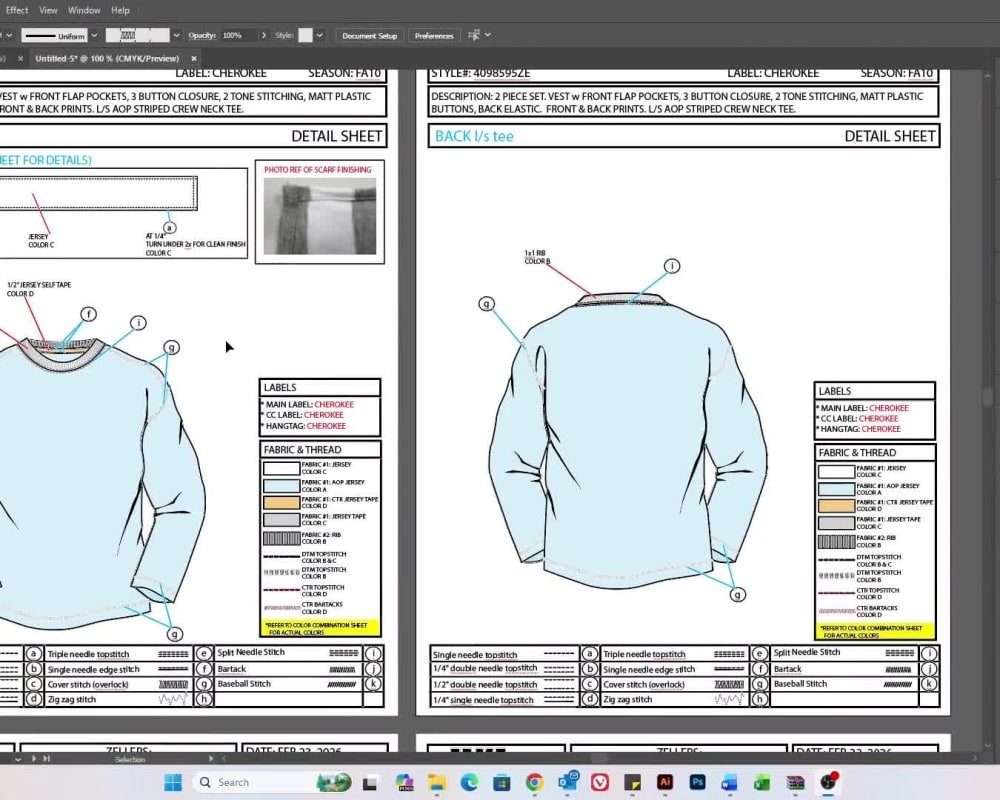This screenshot has width=1000, height=800.
Task: Click the search highlight image in search box
Action: coord(334,782)
